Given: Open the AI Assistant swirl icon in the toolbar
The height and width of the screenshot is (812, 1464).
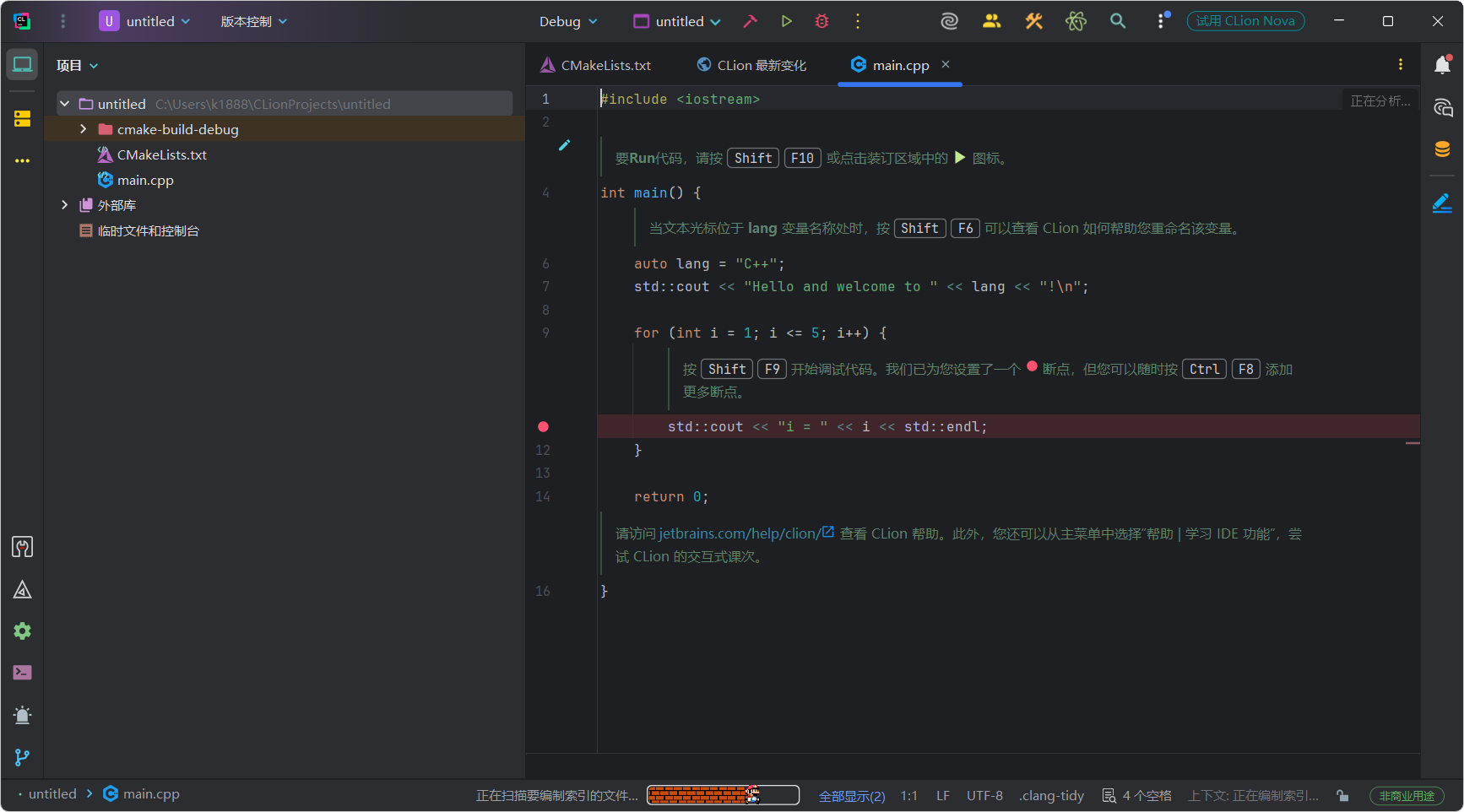Looking at the screenshot, I should pyautogui.click(x=950, y=21).
